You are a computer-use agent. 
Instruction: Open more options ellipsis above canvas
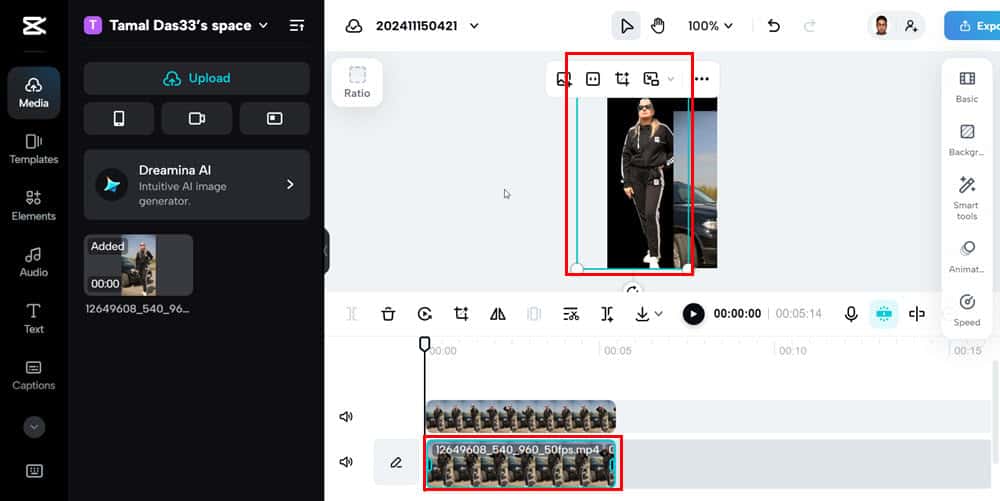pyautogui.click(x=702, y=79)
